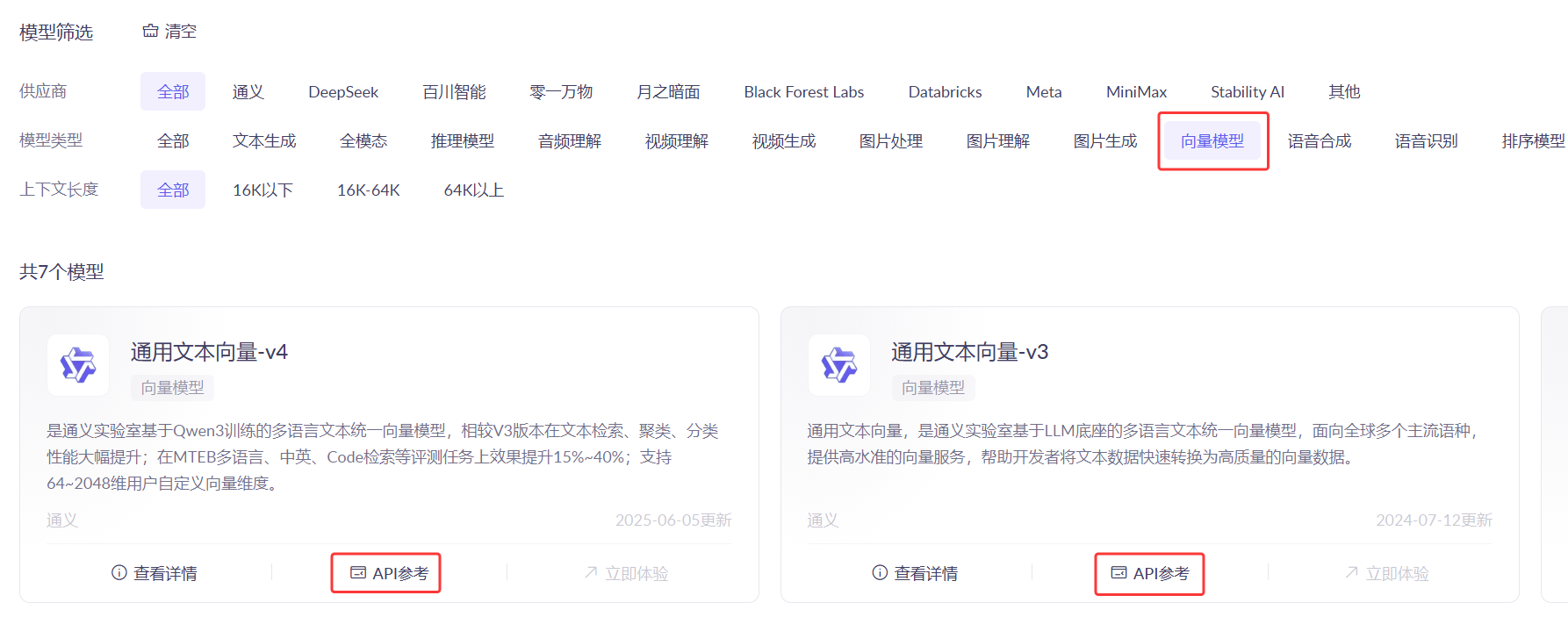Click the info icon on v3 查看详情
Image resolution: width=1568 pixels, height=617 pixels.
coord(880,572)
